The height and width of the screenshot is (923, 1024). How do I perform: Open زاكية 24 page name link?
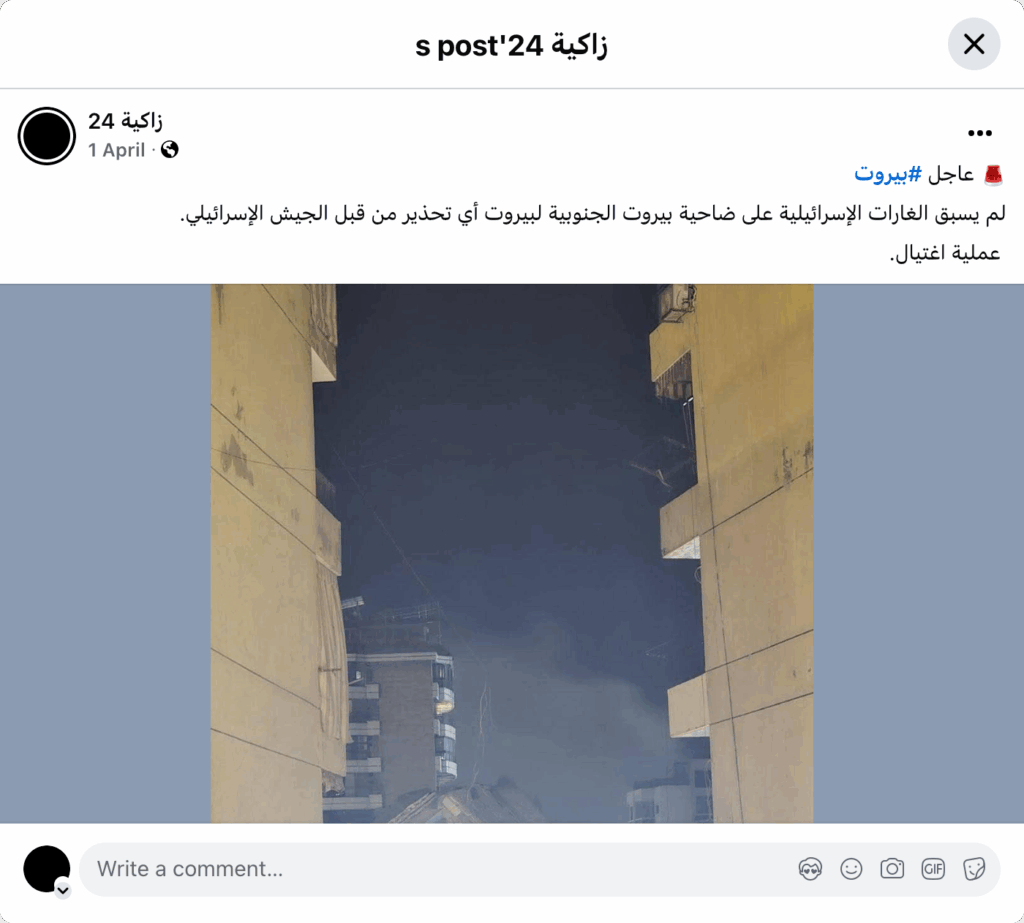(125, 121)
